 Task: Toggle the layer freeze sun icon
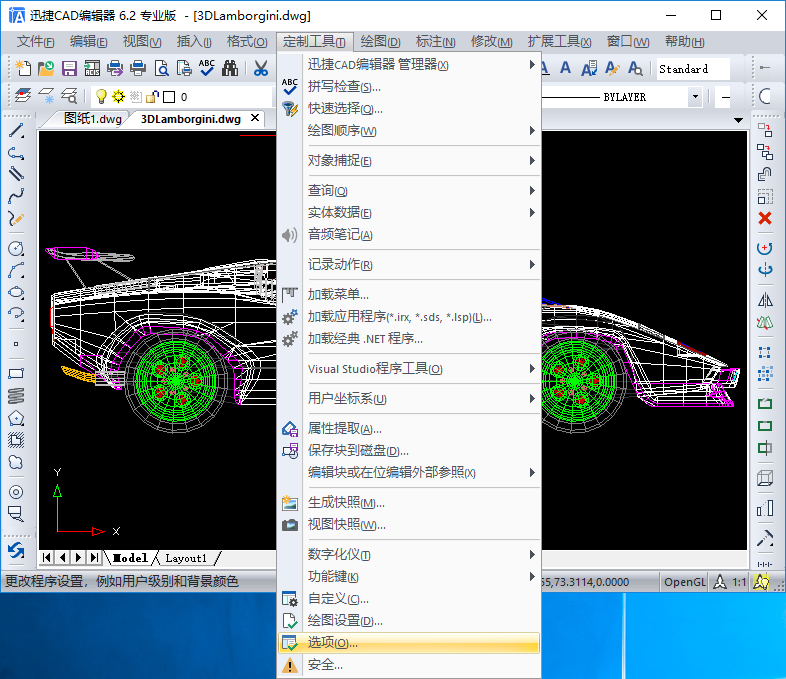tap(118, 96)
